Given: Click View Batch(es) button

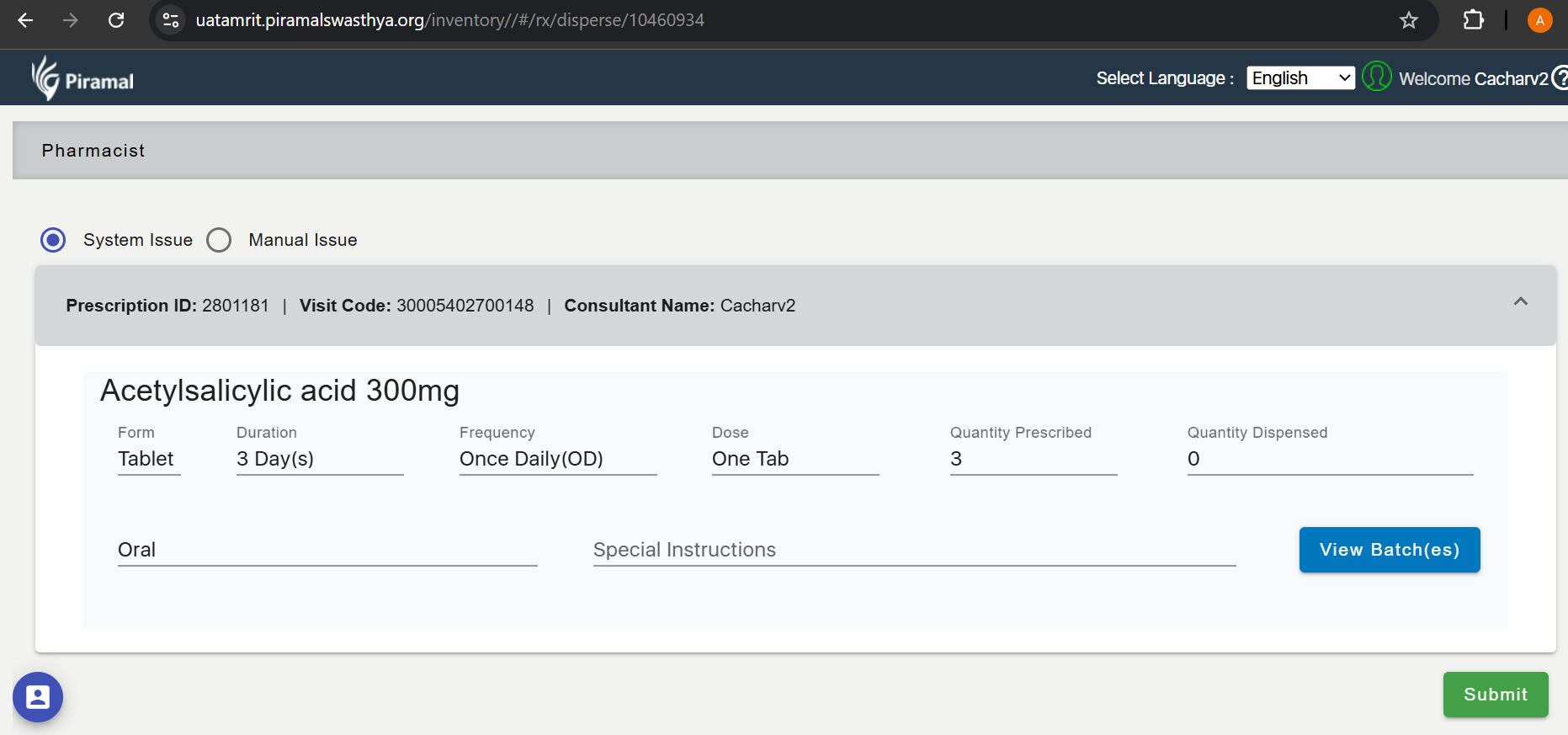Looking at the screenshot, I should point(1389,550).
